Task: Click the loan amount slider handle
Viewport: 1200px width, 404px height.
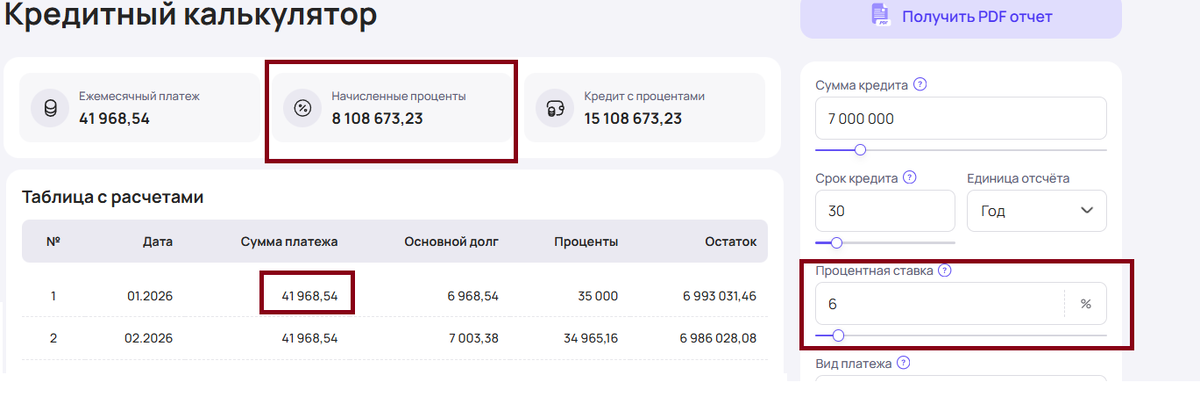Action: tap(859, 150)
